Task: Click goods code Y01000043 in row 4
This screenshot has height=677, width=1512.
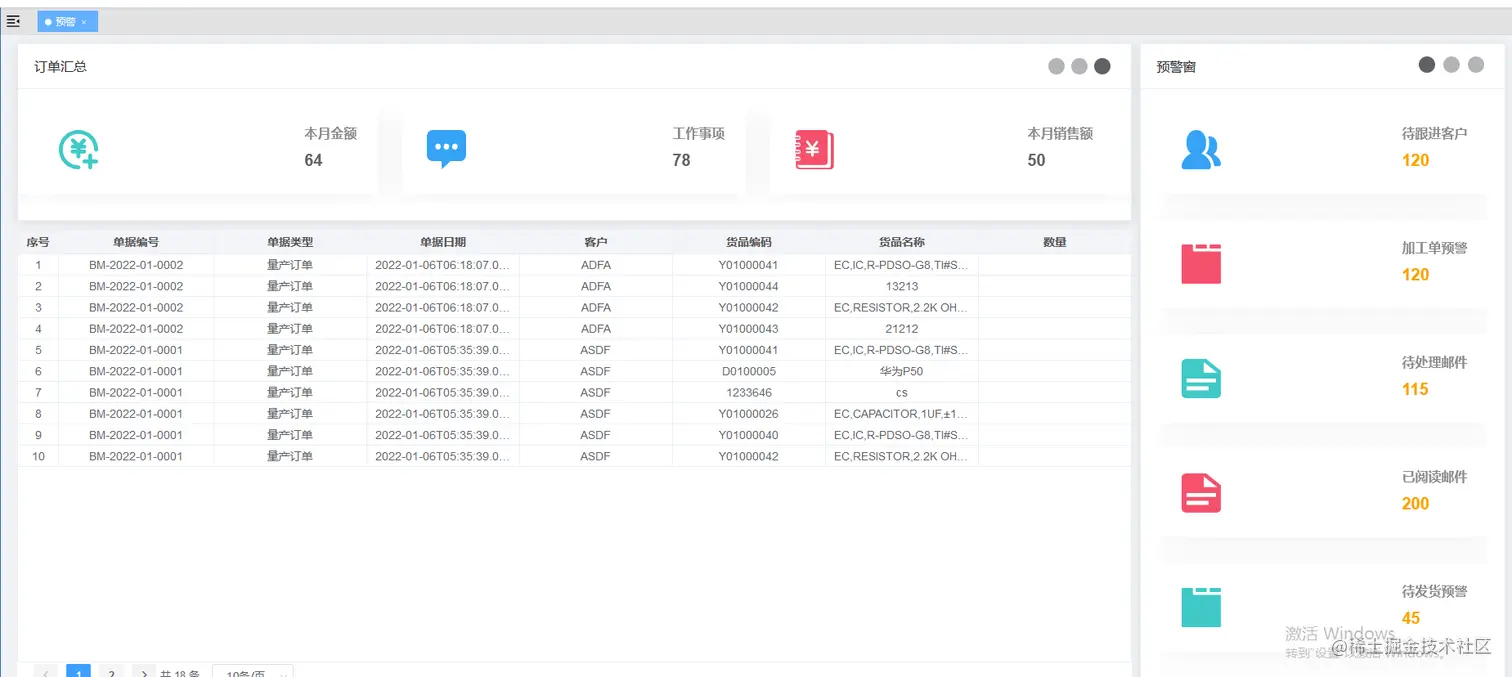Action: coord(749,329)
